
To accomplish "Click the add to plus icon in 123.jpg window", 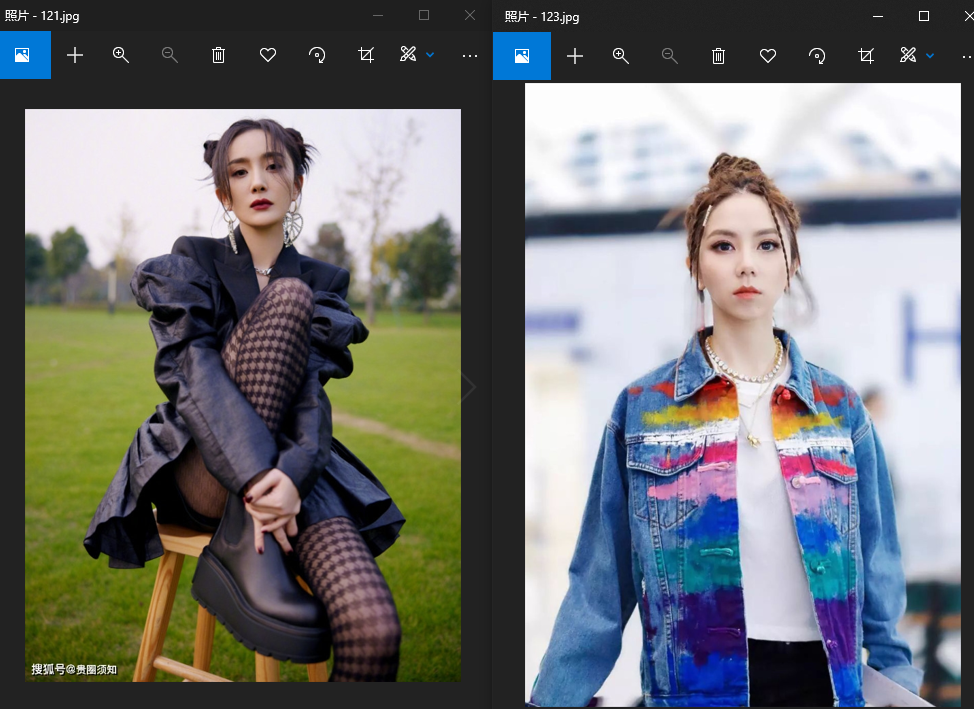I will (x=575, y=57).
